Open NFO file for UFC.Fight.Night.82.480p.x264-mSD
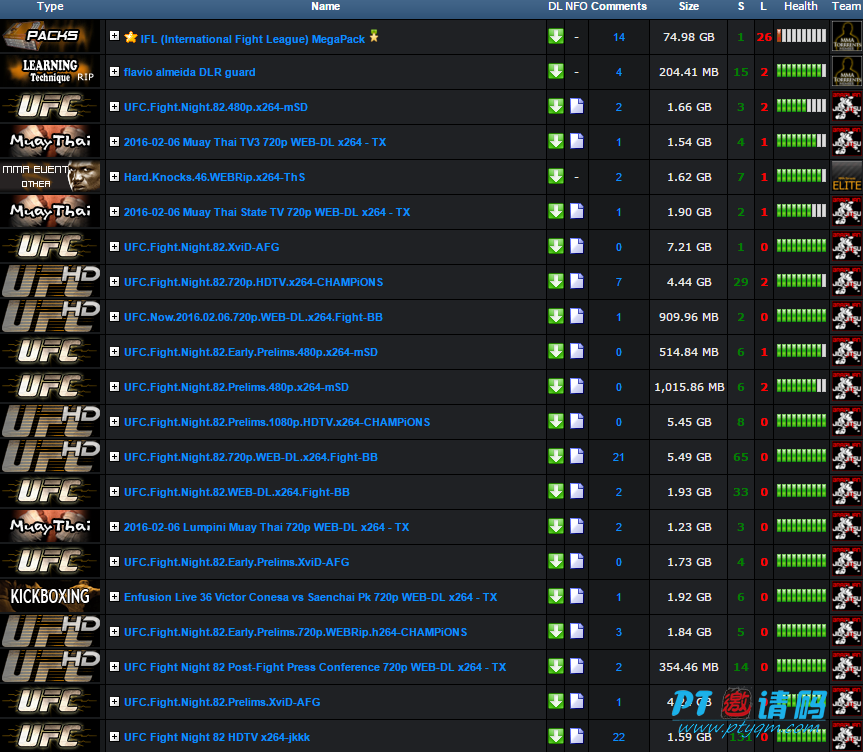 (576, 106)
